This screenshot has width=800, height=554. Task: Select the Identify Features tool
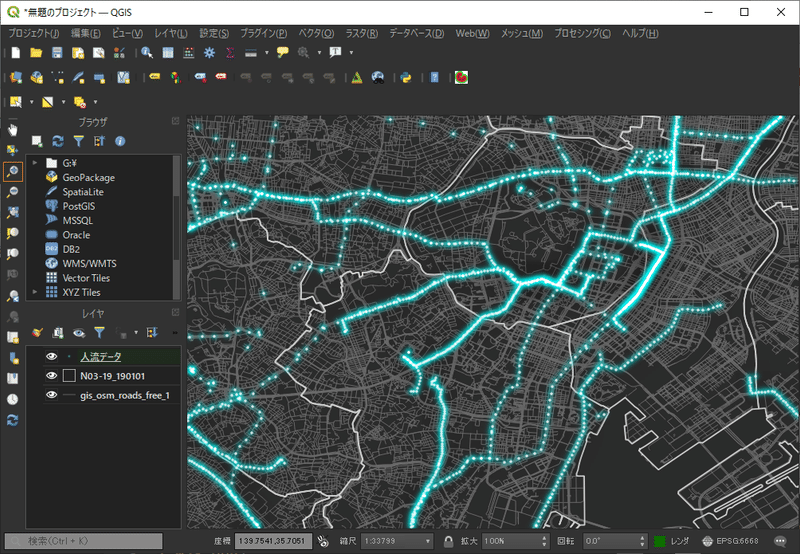(x=147, y=52)
